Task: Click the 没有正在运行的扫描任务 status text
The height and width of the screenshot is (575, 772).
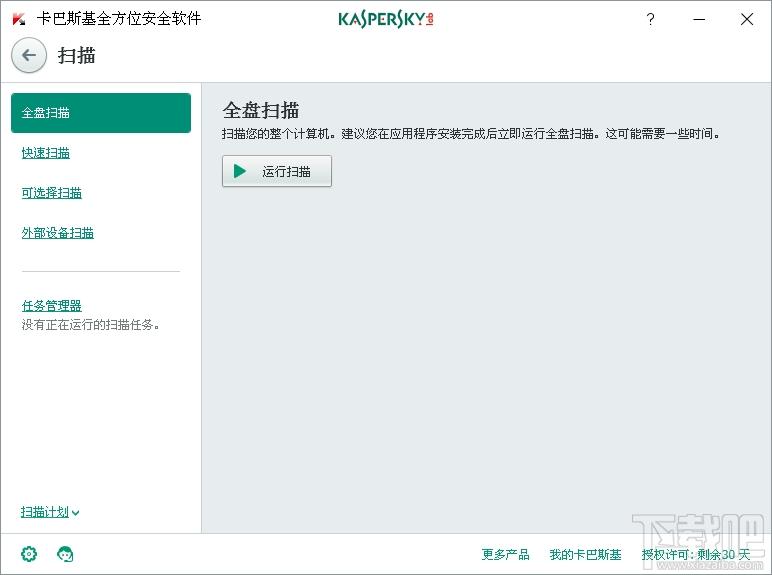Action: point(90,324)
